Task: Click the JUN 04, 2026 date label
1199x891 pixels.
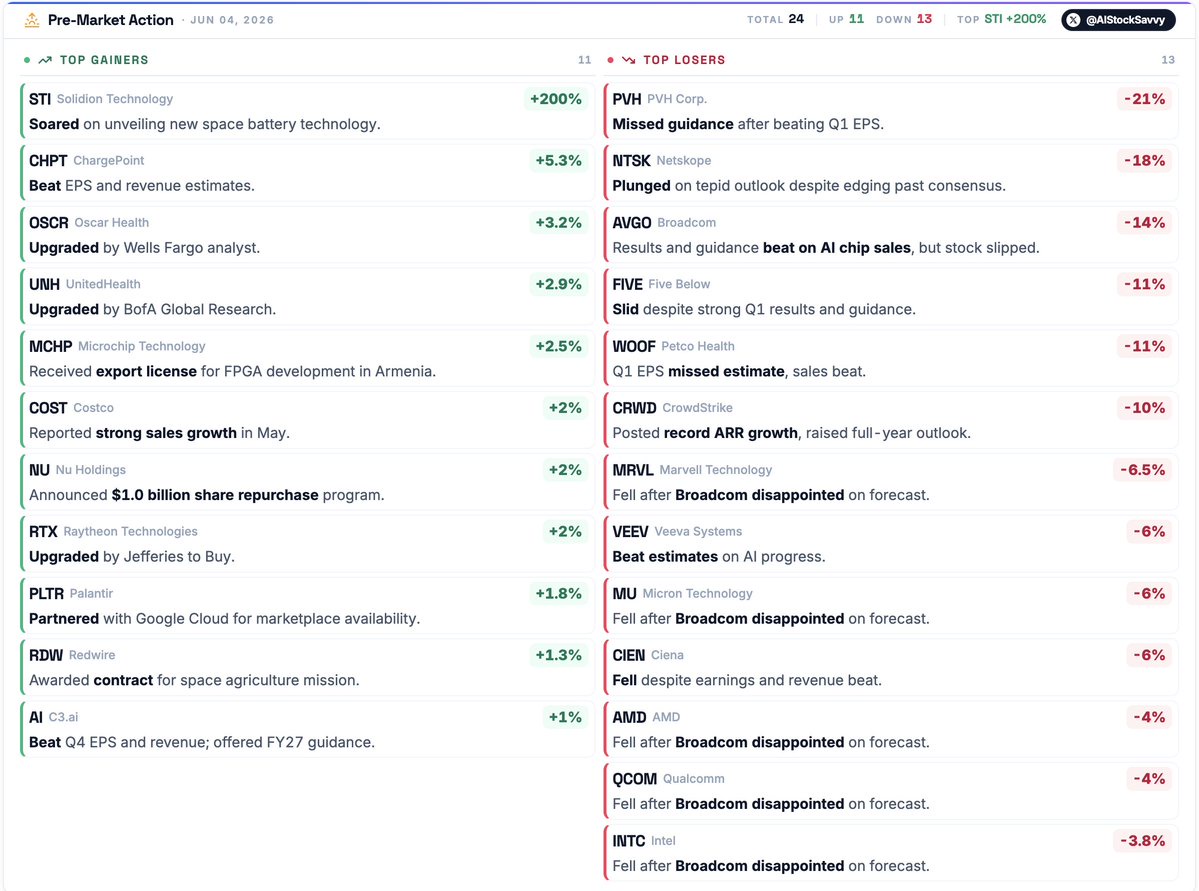Action: pos(232,20)
